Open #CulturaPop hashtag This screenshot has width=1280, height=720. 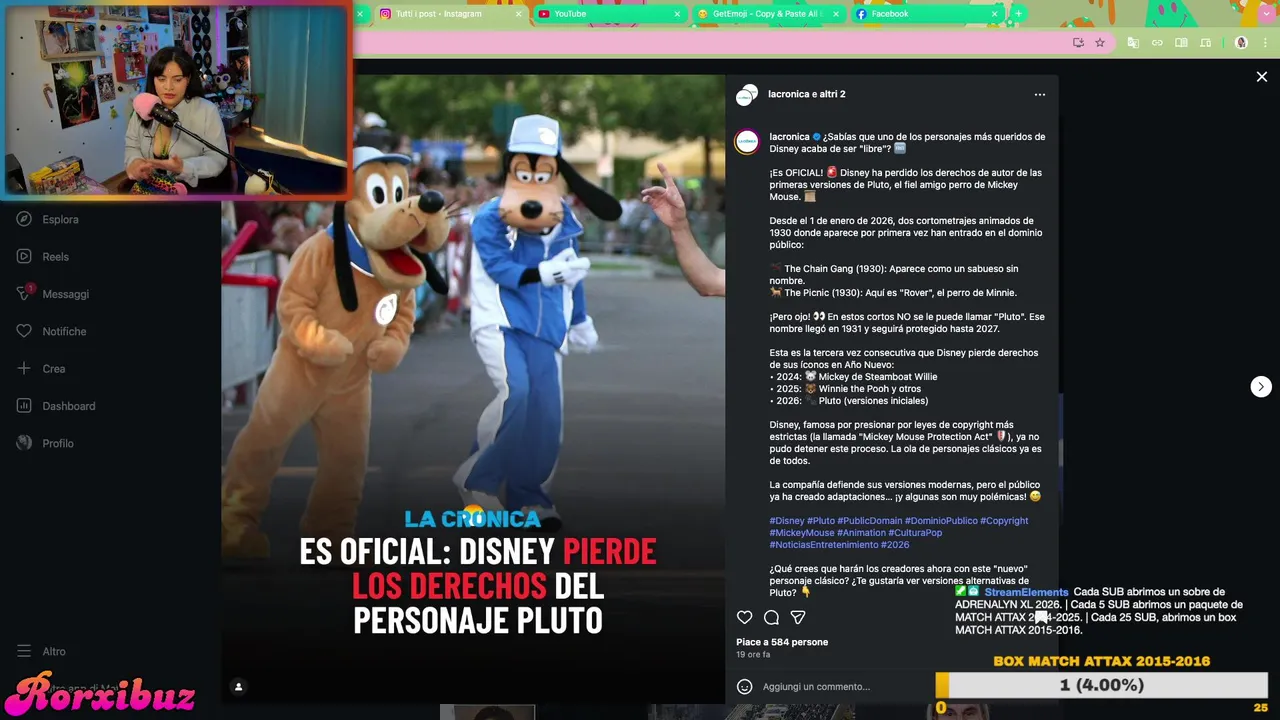tap(915, 533)
